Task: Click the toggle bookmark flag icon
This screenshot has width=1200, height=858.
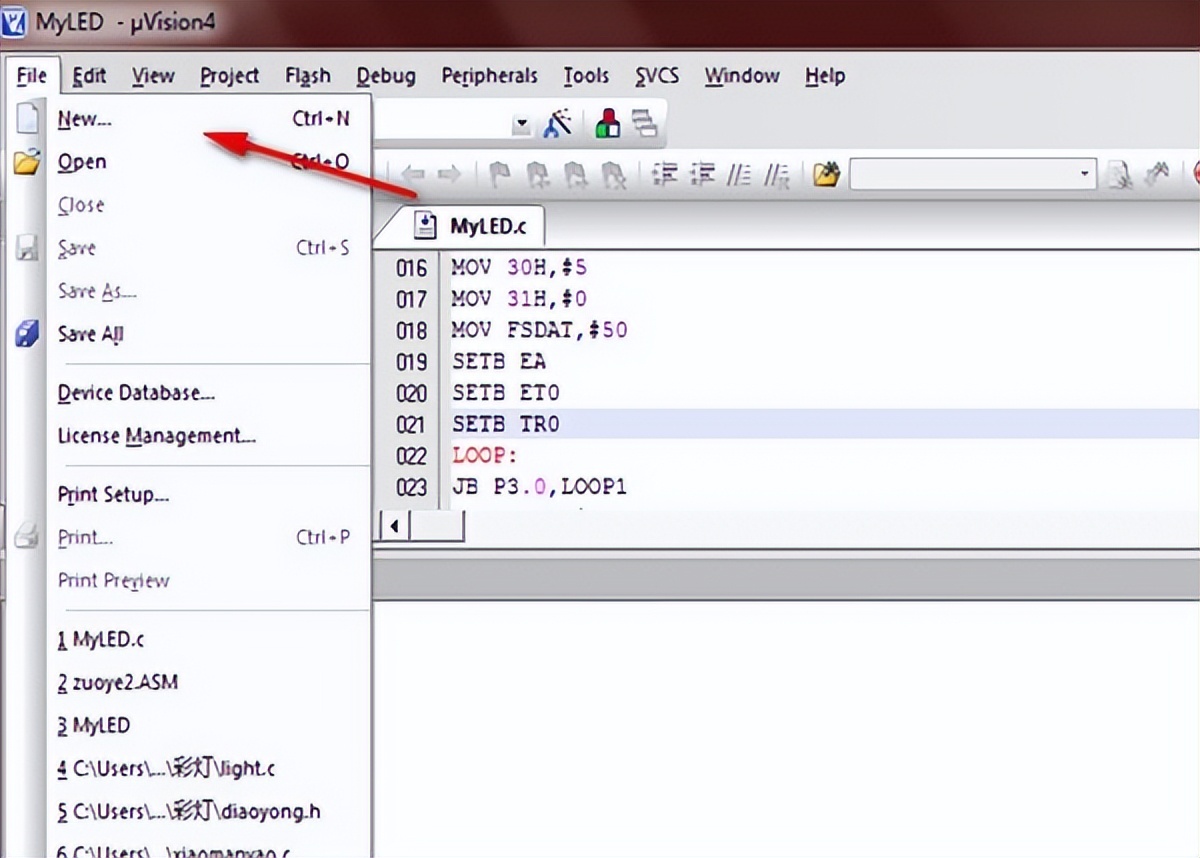Action: tap(499, 175)
